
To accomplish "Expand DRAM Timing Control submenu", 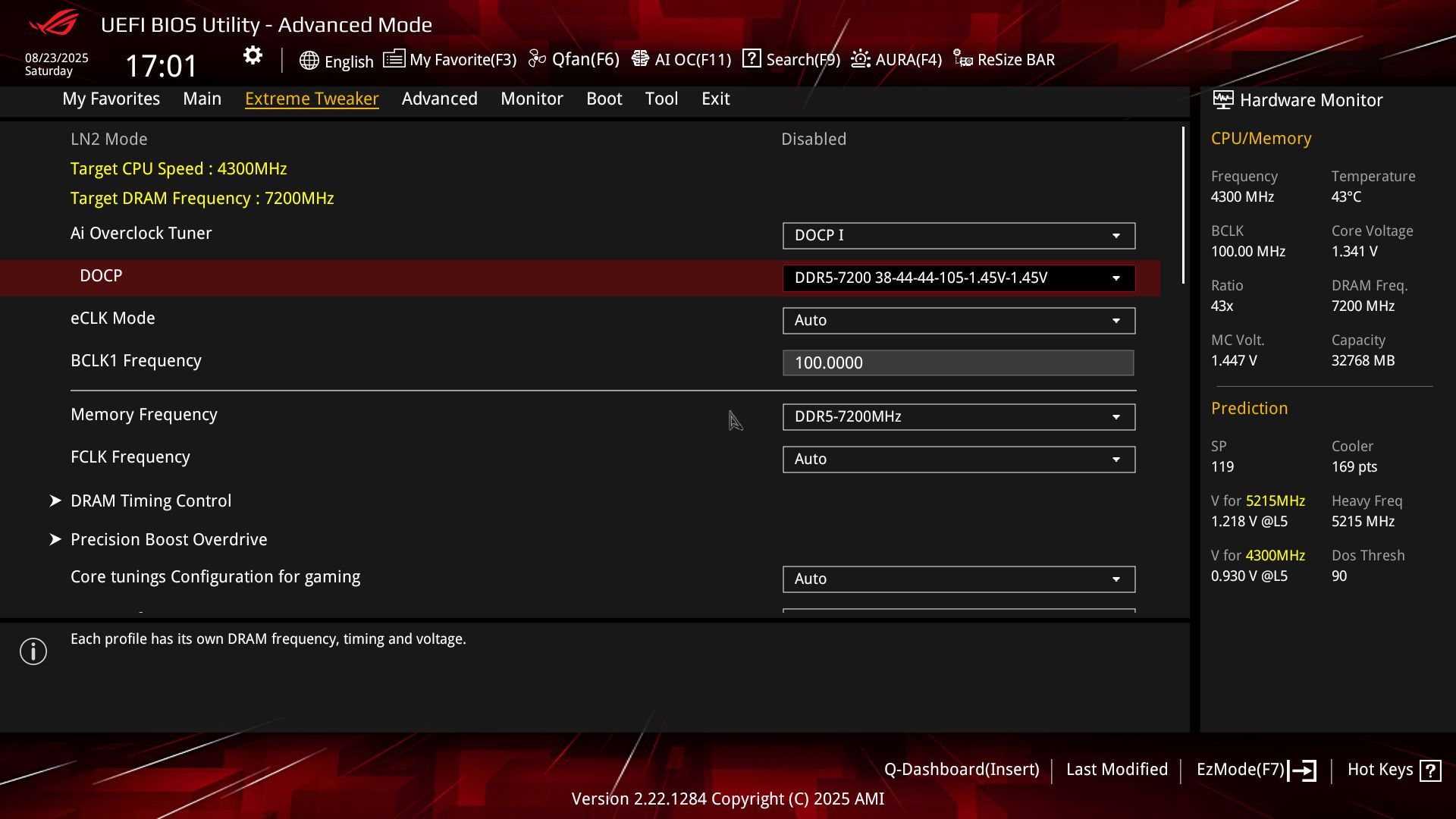I will (151, 500).
